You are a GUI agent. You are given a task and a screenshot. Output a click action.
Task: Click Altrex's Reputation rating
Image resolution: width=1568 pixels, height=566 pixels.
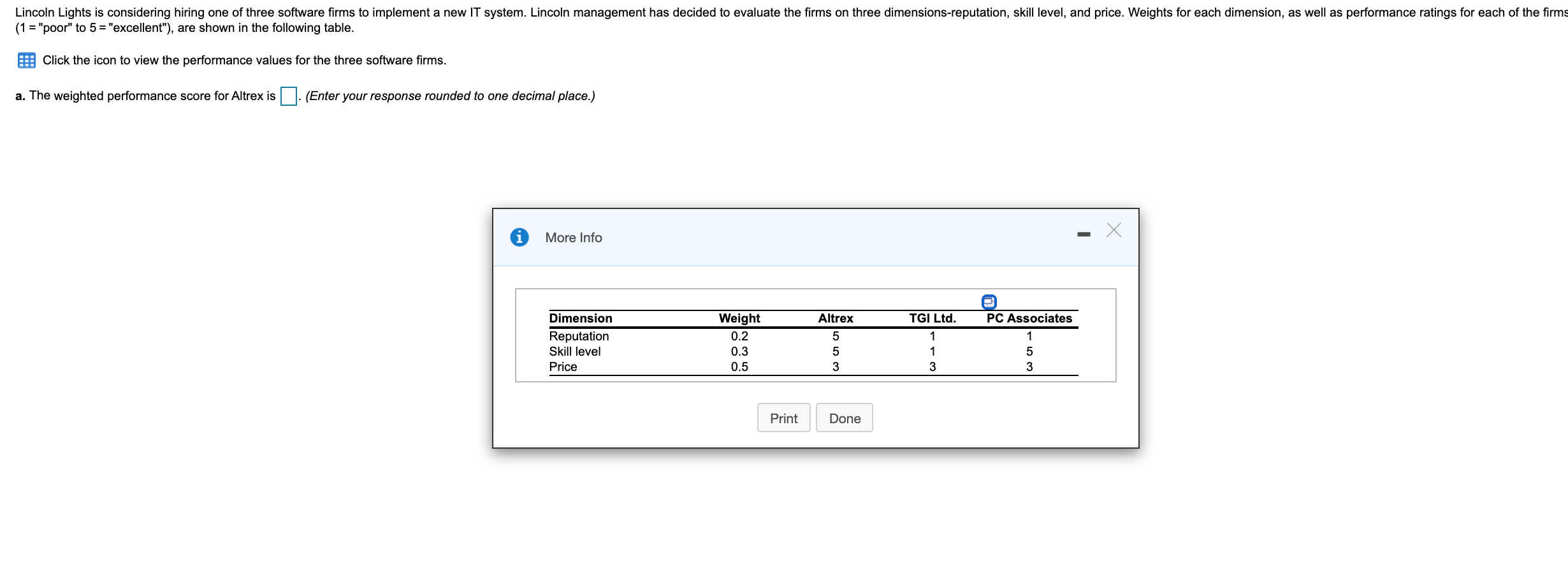[x=836, y=336]
